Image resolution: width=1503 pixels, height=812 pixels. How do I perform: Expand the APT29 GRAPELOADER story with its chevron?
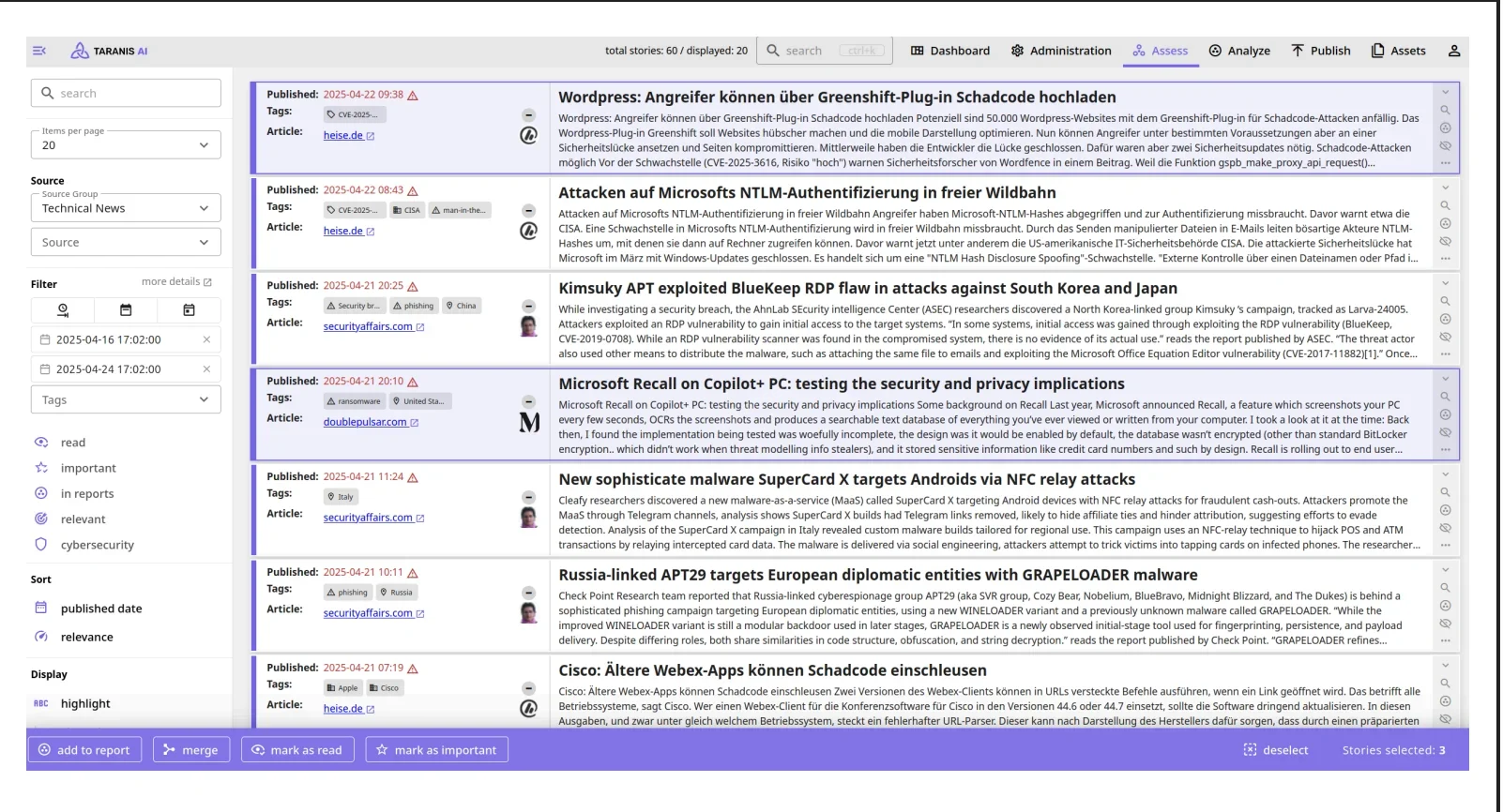click(1445, 570)
